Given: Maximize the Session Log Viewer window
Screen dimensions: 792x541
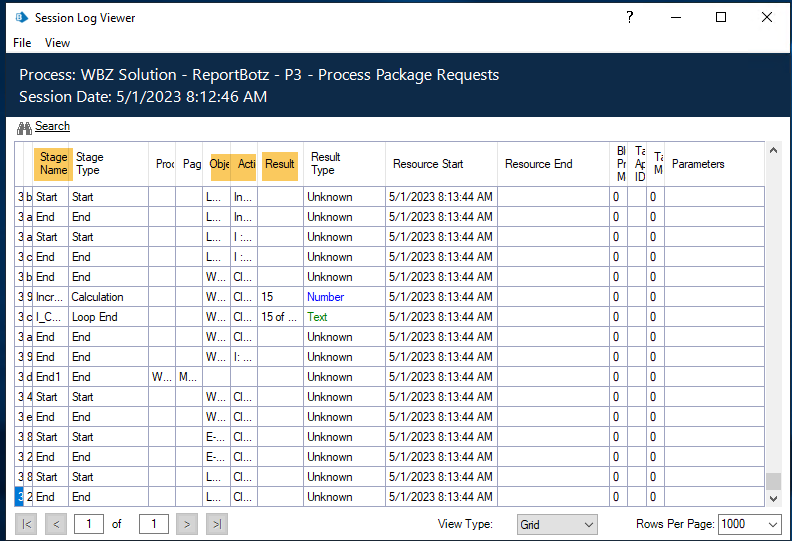Looking at the screenshot, I should (x=721, y=17).
